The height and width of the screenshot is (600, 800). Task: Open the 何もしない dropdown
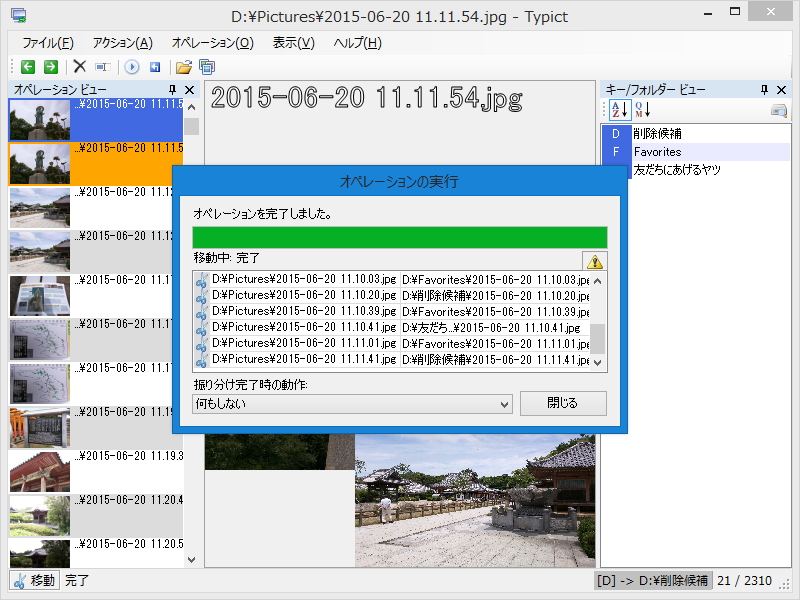pos(352,404)
